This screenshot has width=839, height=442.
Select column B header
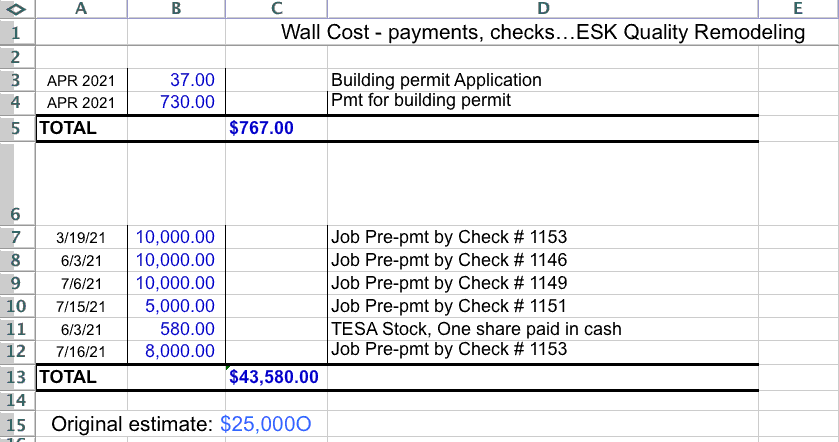point(177,9)
